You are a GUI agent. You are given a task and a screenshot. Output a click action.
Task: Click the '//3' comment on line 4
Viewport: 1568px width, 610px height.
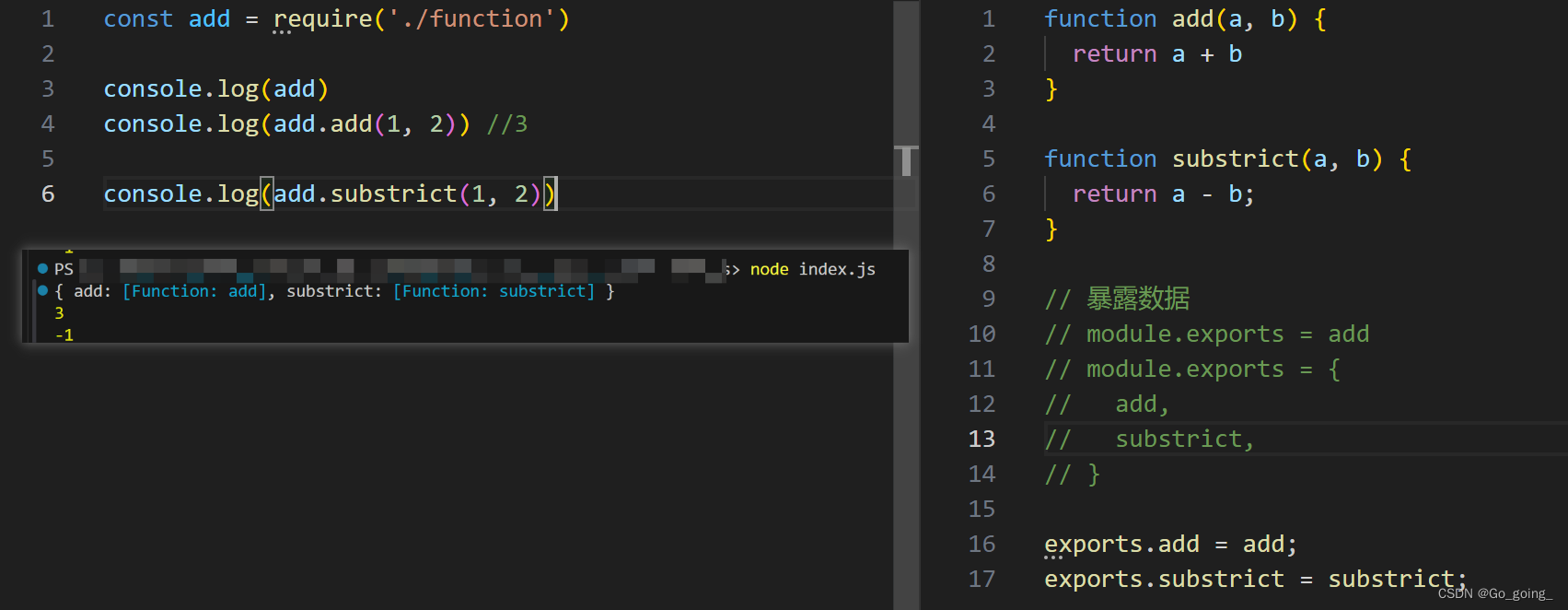tap(507, 124)
